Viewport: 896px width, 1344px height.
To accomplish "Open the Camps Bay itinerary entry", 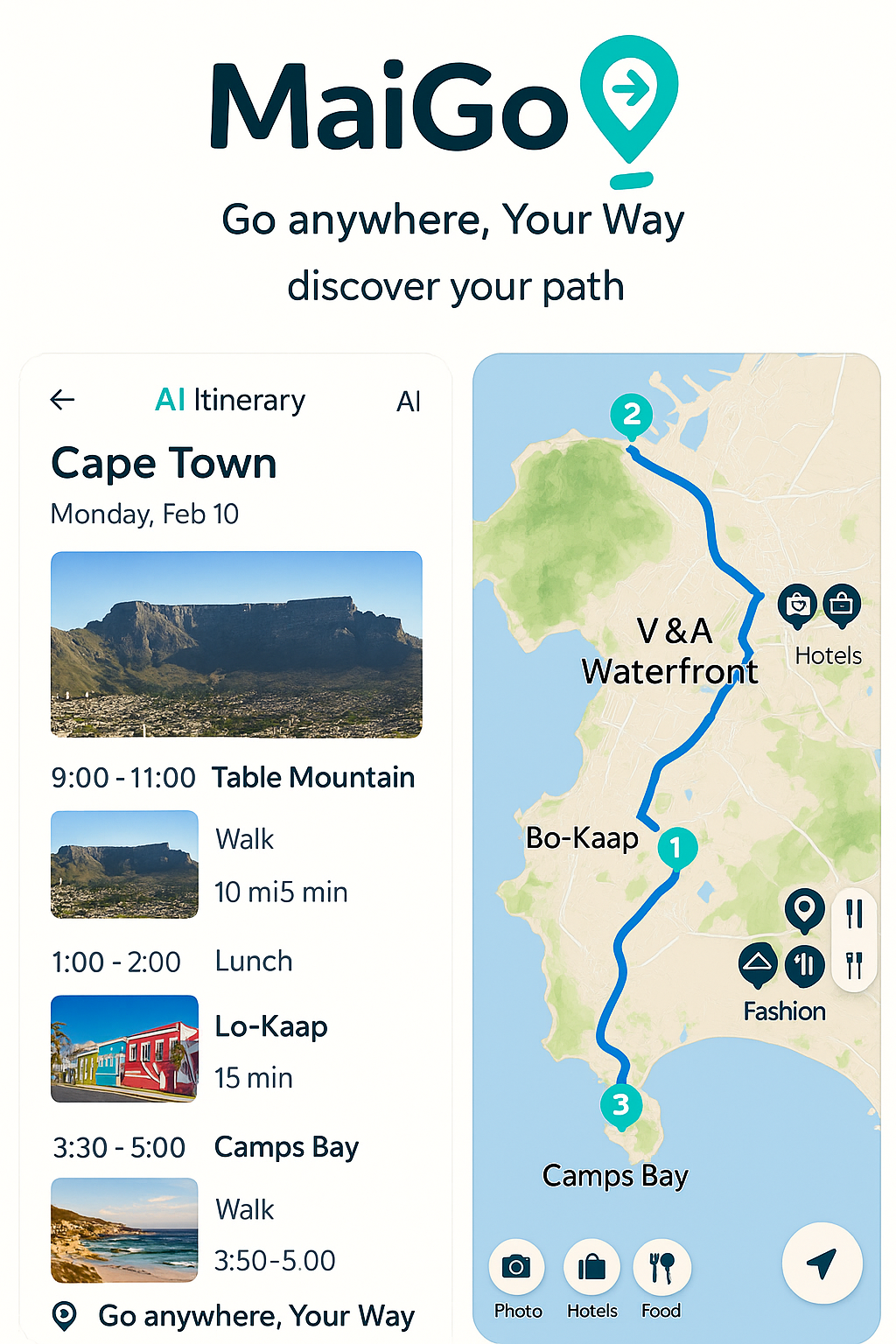I will (x=286, y=1146).
